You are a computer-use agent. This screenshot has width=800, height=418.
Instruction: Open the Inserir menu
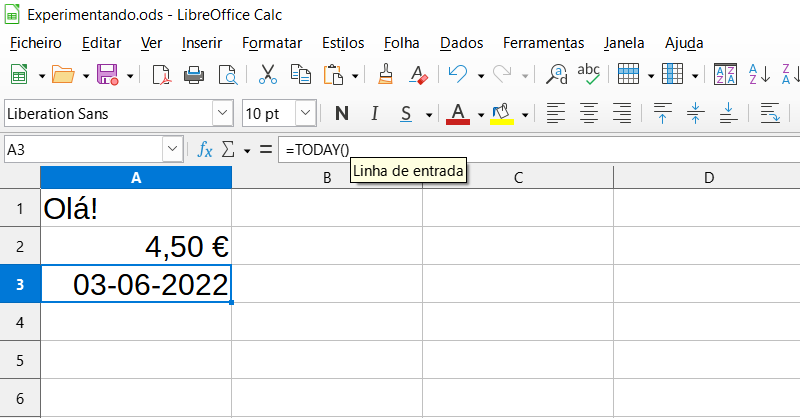[202, 43]
